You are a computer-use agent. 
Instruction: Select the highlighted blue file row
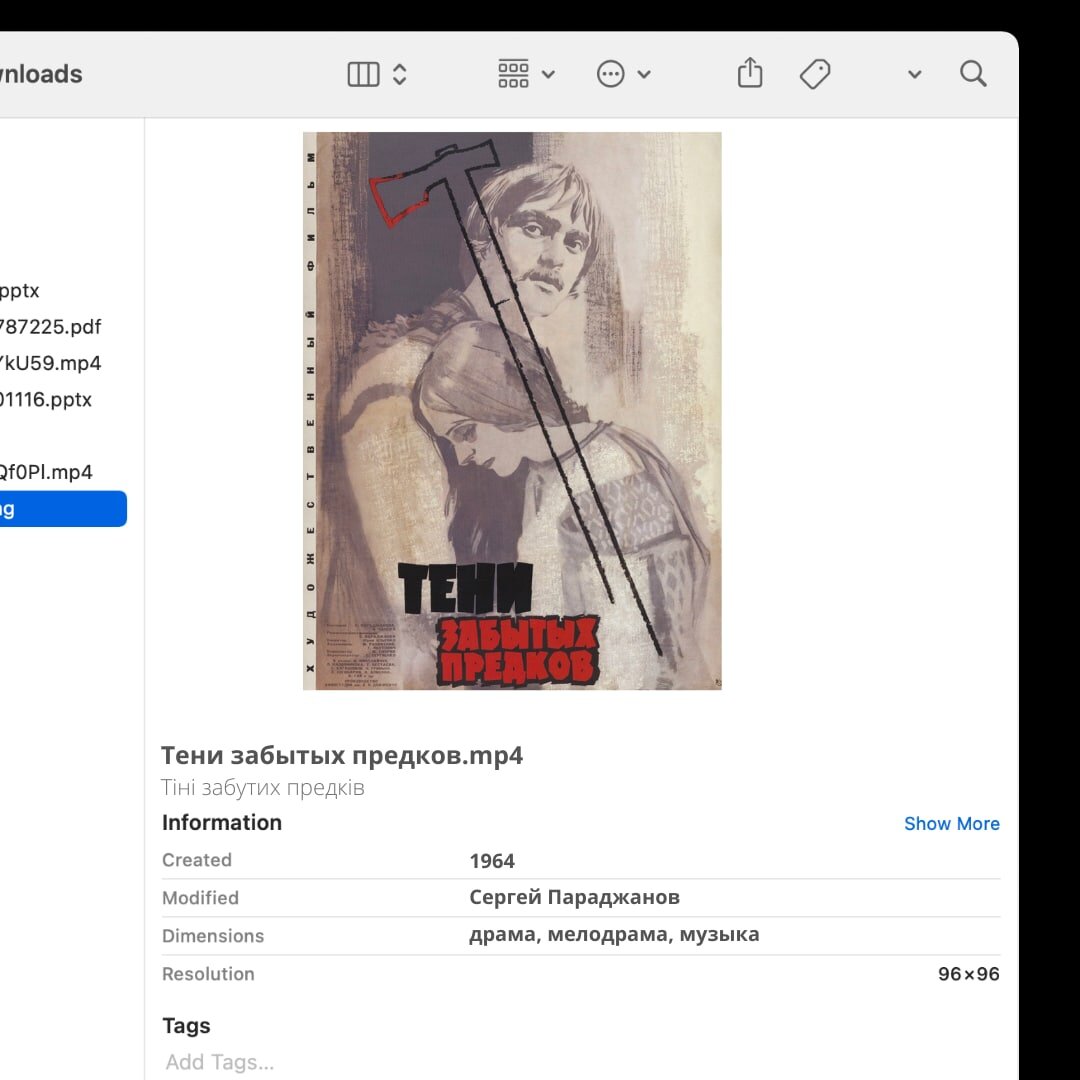[63, 509]
